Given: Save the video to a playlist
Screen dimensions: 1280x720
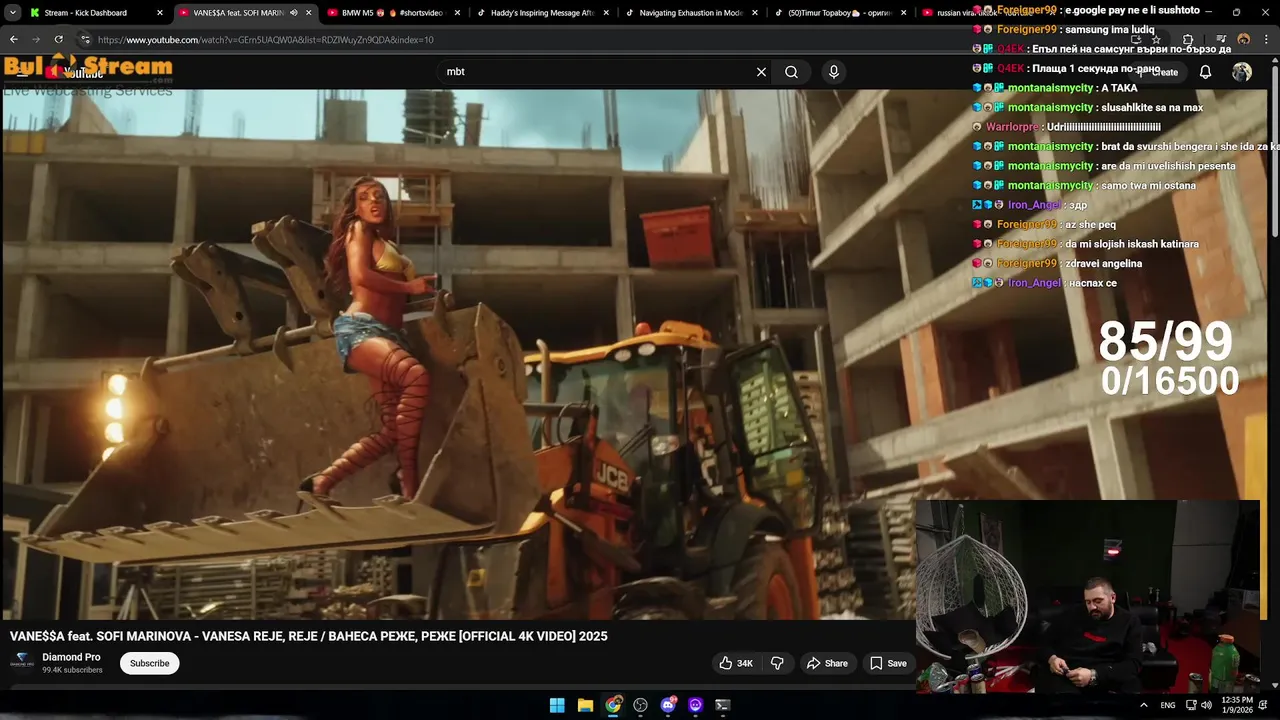Looking at the screenshot, I should pos(888,663).
